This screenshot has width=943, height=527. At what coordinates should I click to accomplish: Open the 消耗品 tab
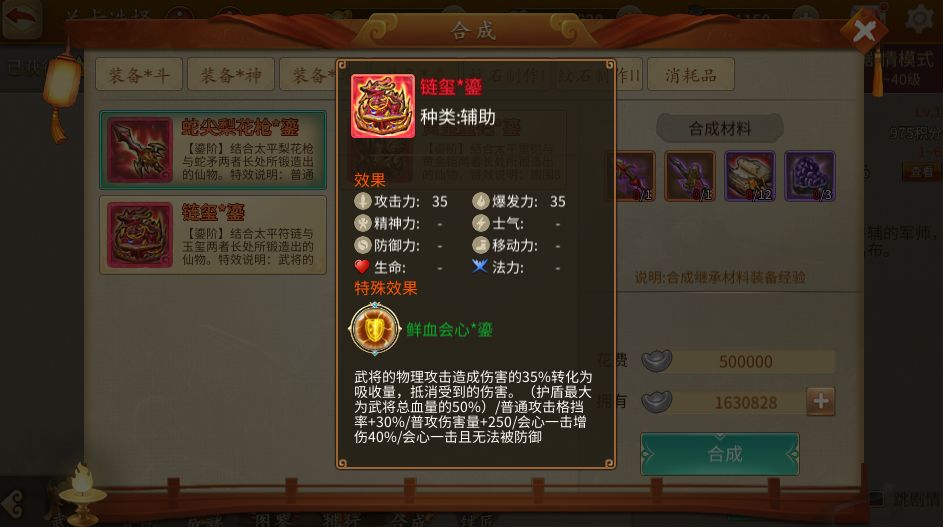point(690,75)
